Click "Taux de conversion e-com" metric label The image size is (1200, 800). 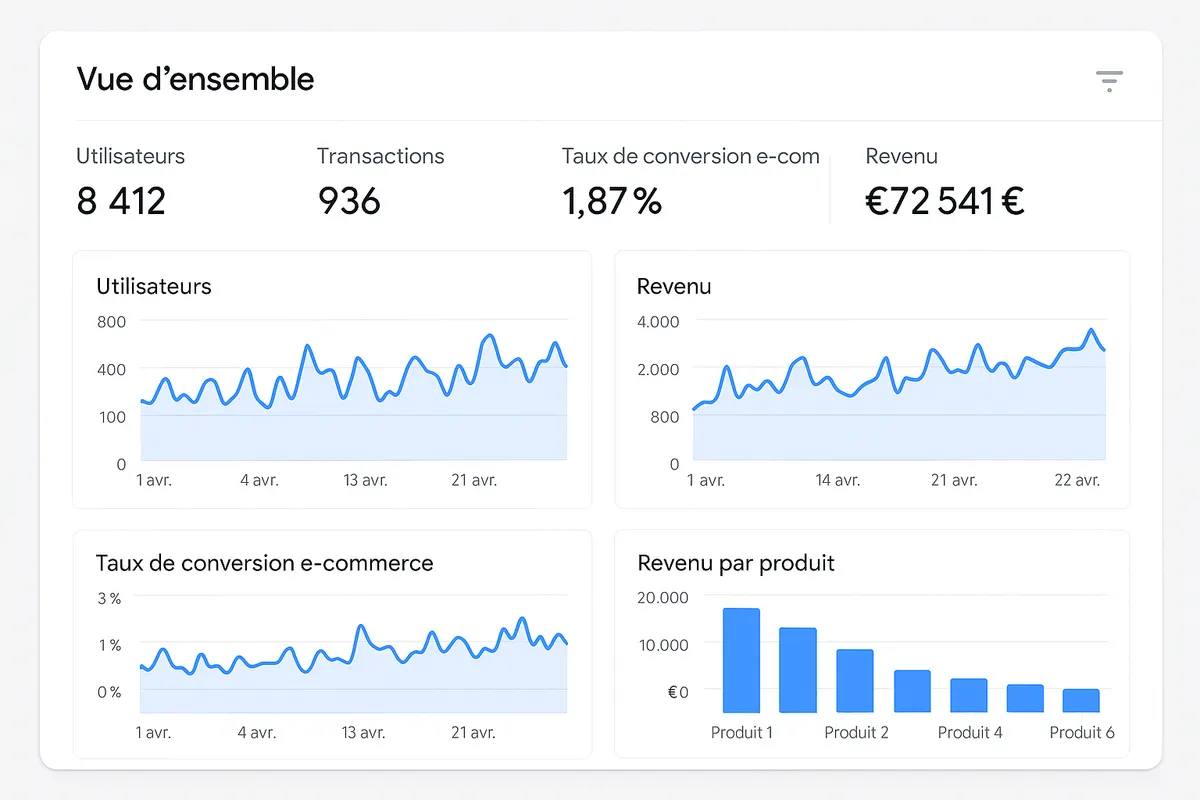(x=690, y=156)
